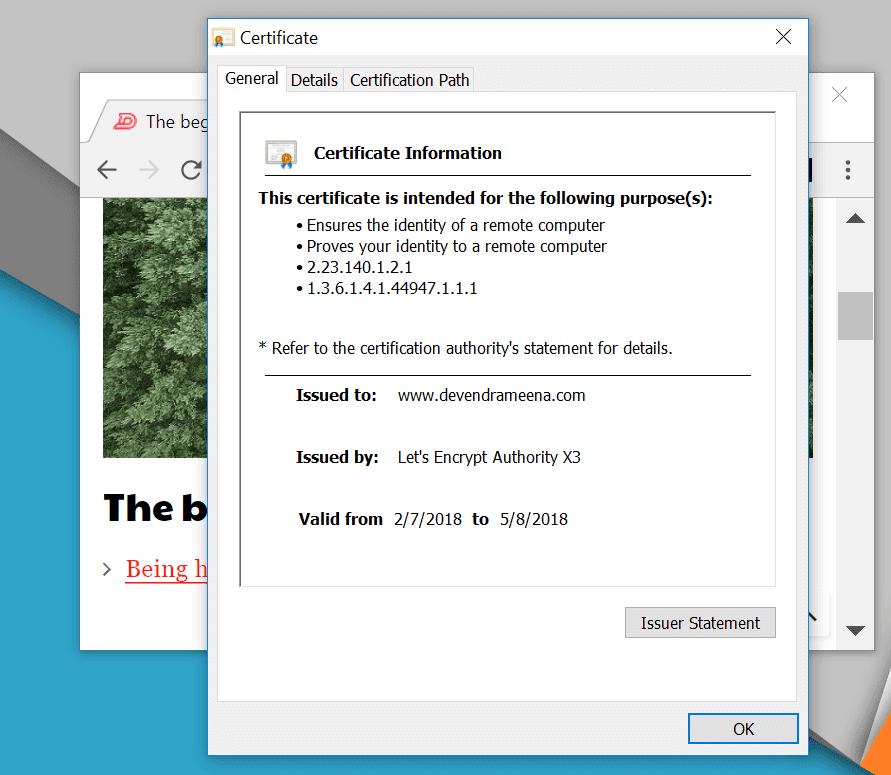Select 'The beg...' browser tab

tap(153, 121)
